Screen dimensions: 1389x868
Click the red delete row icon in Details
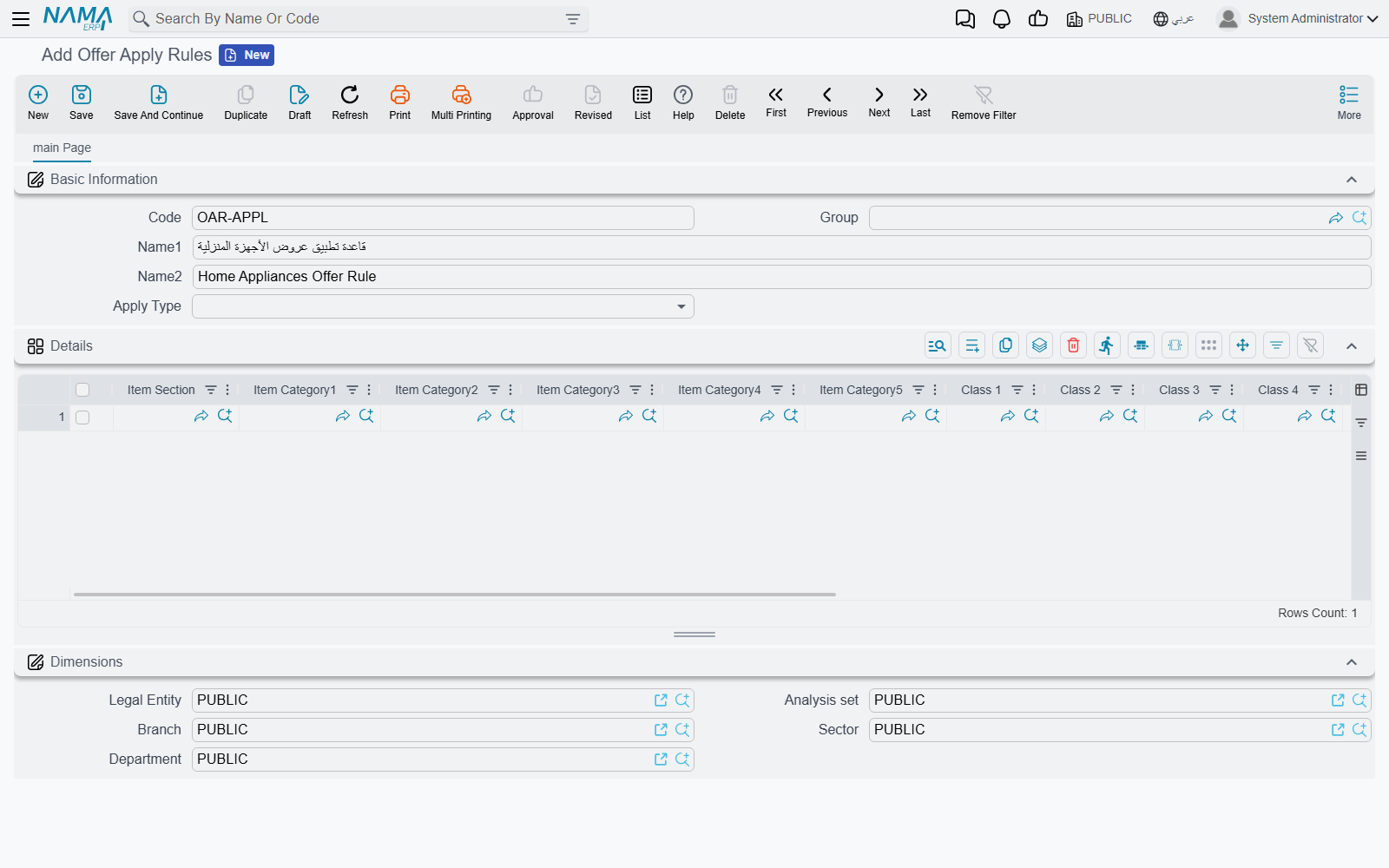pos(1073,345)
